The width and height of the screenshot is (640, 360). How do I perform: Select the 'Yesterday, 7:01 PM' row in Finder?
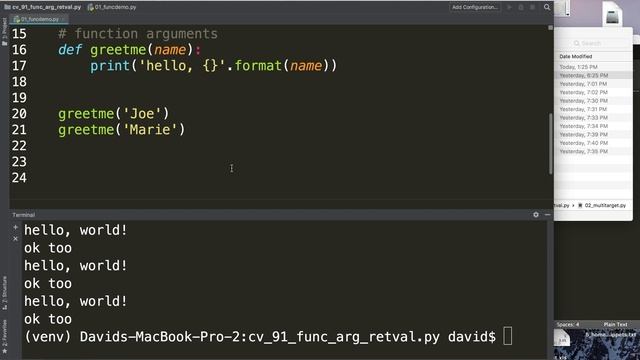pyautogui.click(x=593, y=84)
